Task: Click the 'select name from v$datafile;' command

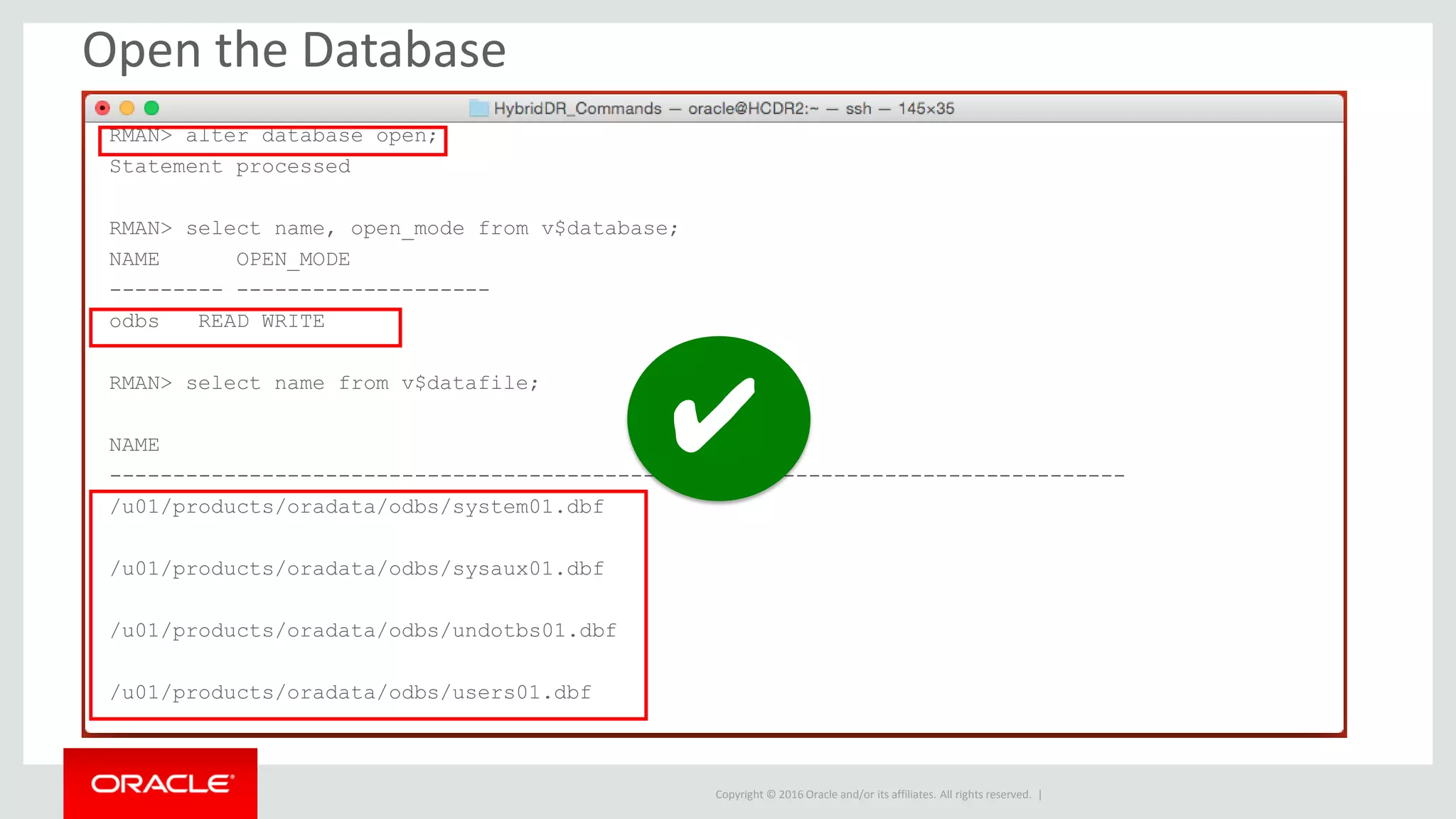Action: pyautogui.click(x=324, y=383)
